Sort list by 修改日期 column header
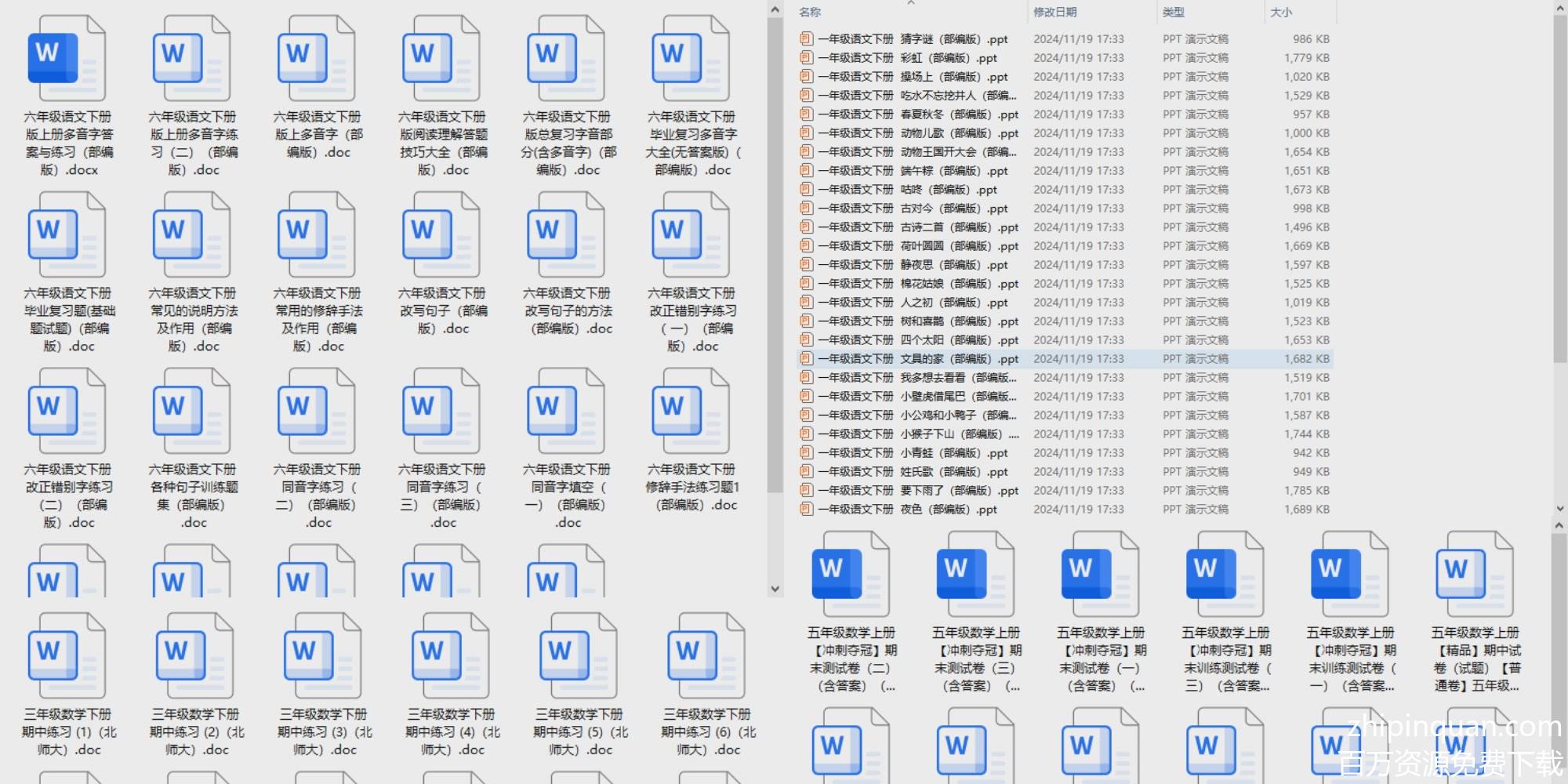This screenshot has height=784, width=1568. click(1055, 12)
